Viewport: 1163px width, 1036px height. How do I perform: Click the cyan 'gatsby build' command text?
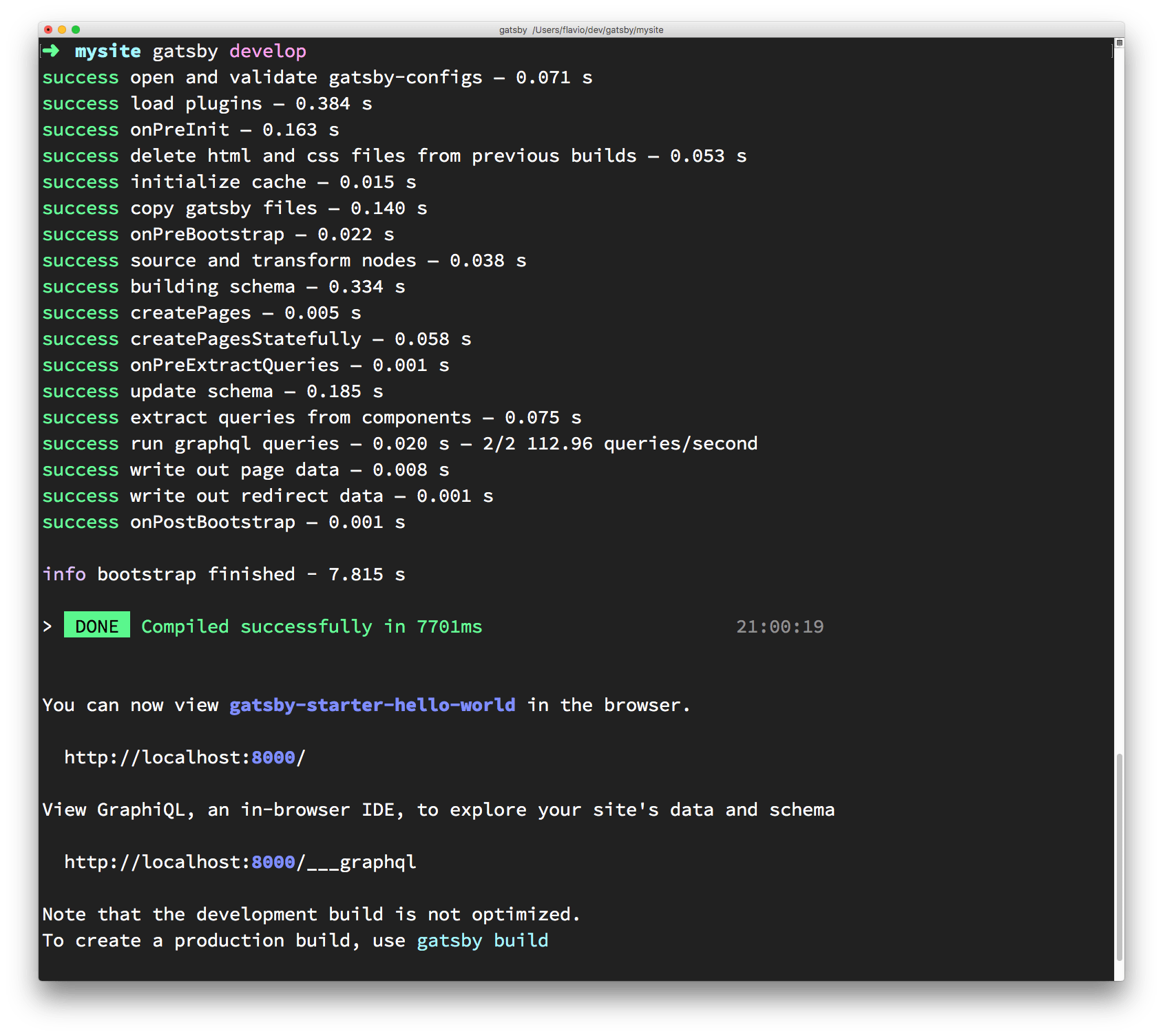[482, 940]
